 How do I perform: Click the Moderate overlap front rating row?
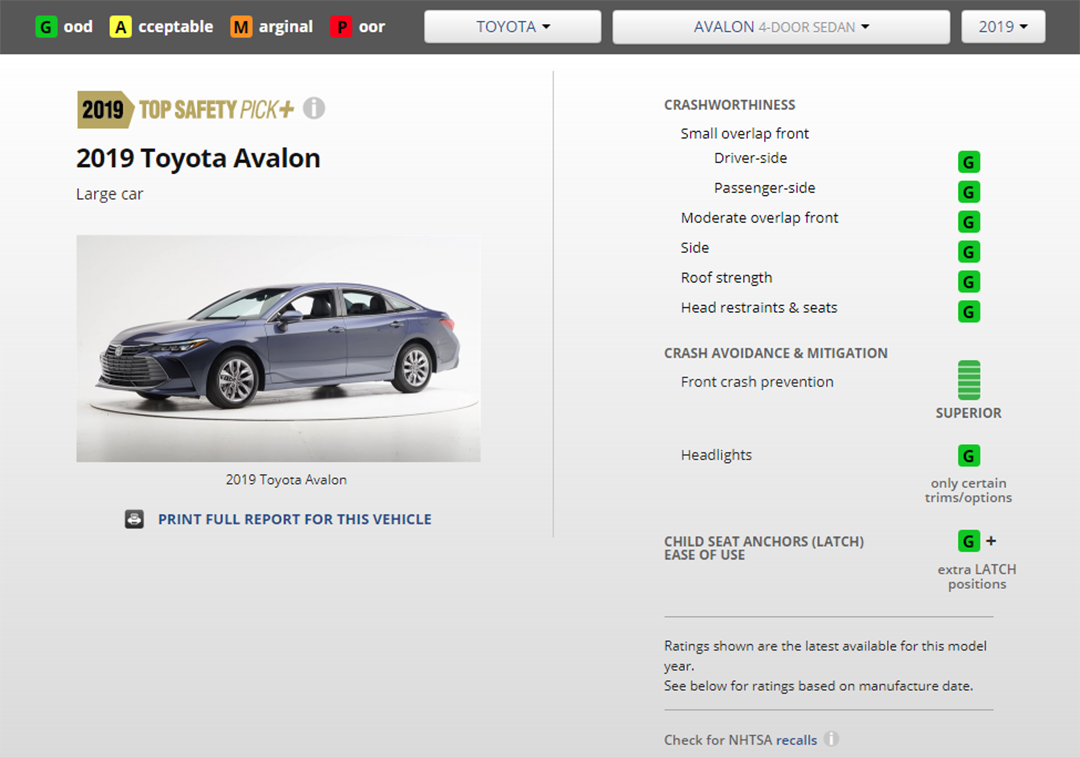(759, 218)
